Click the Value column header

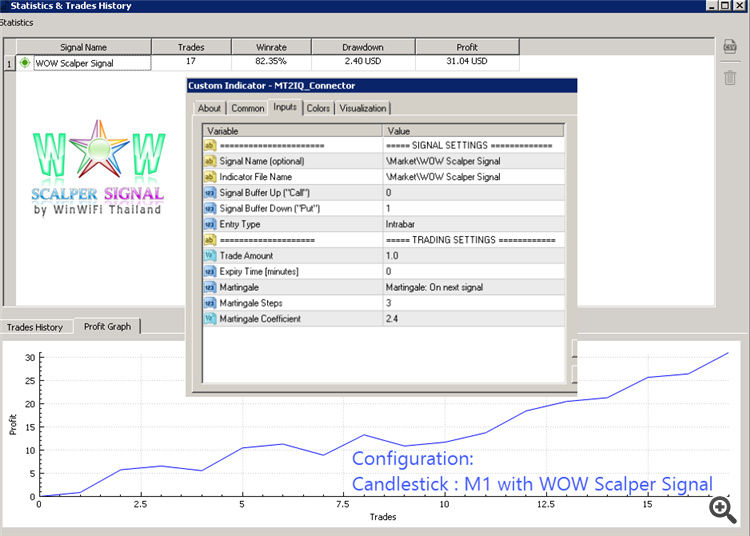474,131
